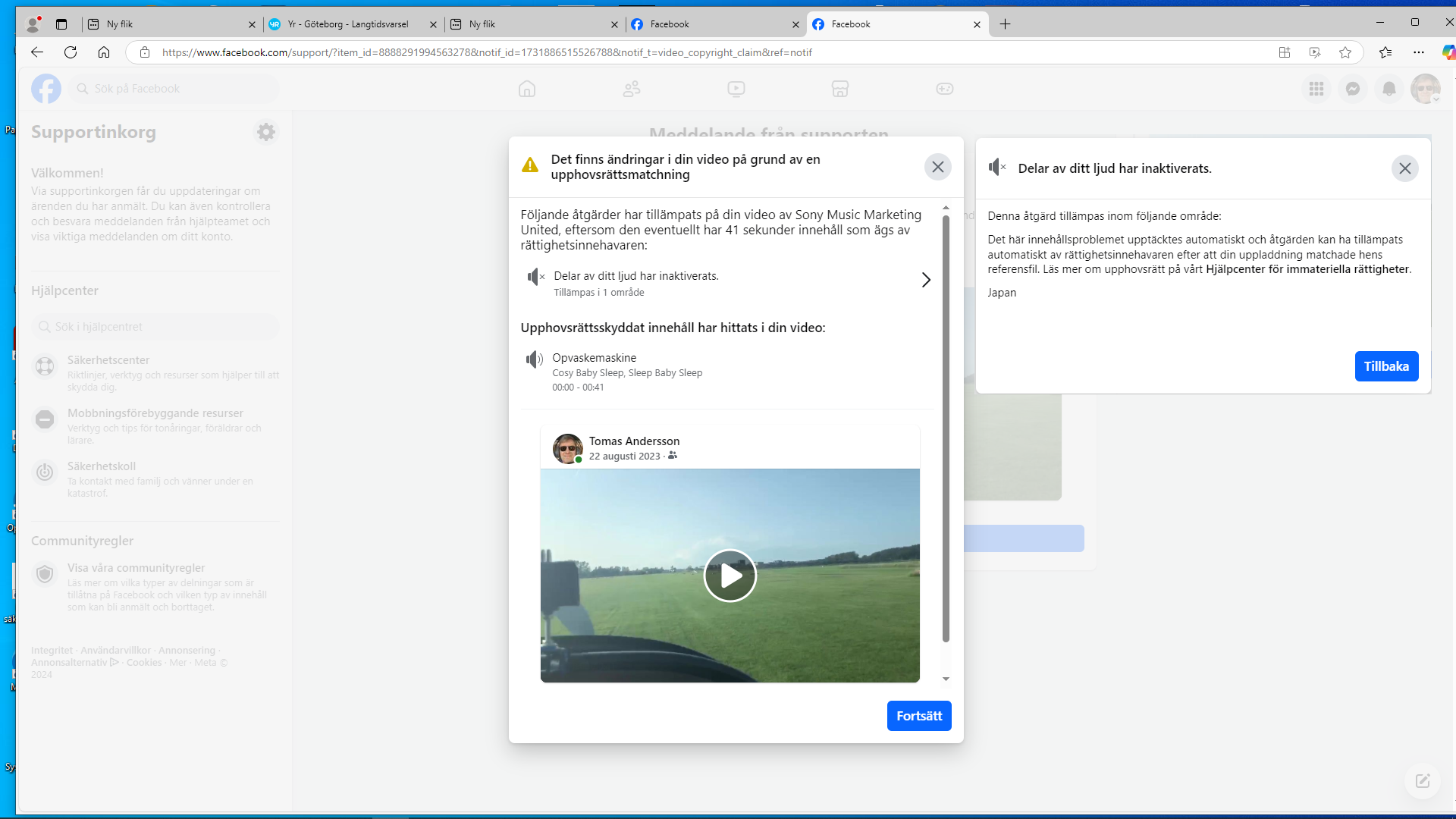This screenshot has width=1456, height=819.
Task: Open the Gaming icon
Action: (x=945, y=89)
